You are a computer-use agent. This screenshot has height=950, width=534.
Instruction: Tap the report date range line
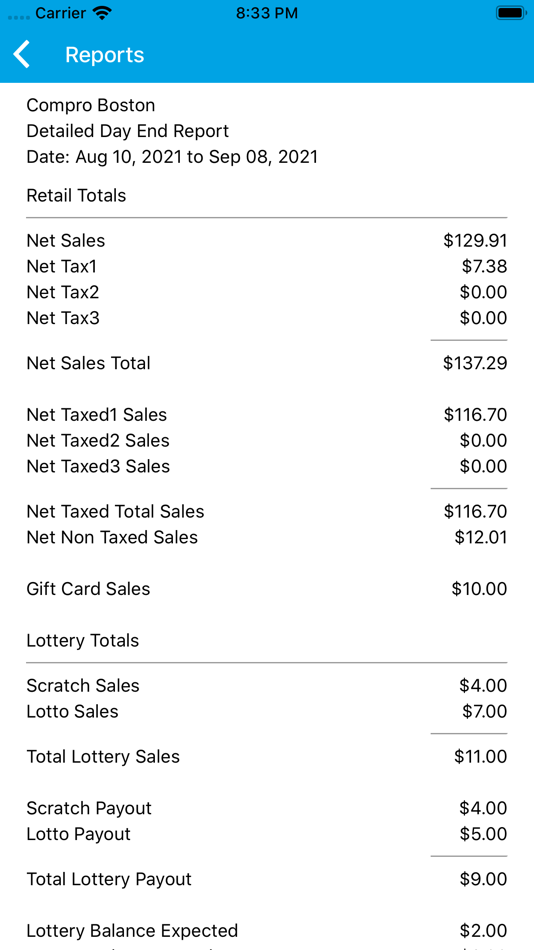(172, 158)
